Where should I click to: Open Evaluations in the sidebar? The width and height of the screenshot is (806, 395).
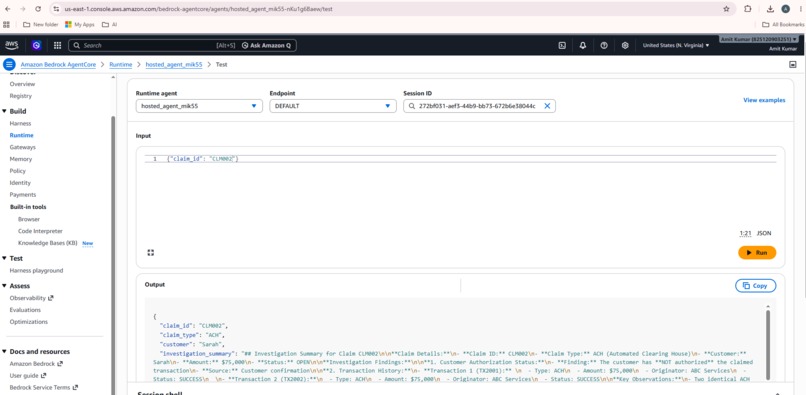[x=25, y=310]
